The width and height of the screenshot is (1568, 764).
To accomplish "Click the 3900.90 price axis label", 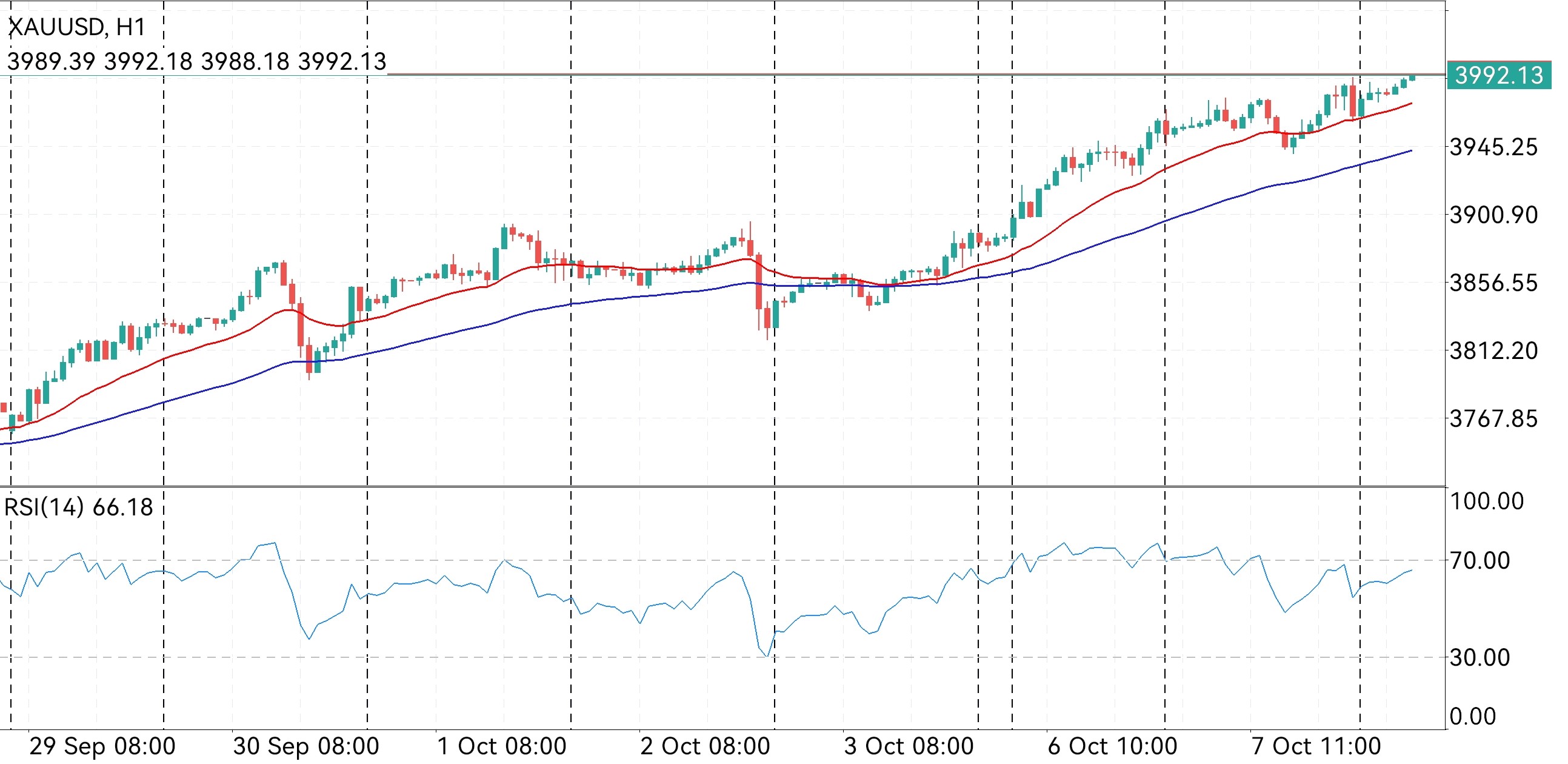I will tap(1493, 215).
